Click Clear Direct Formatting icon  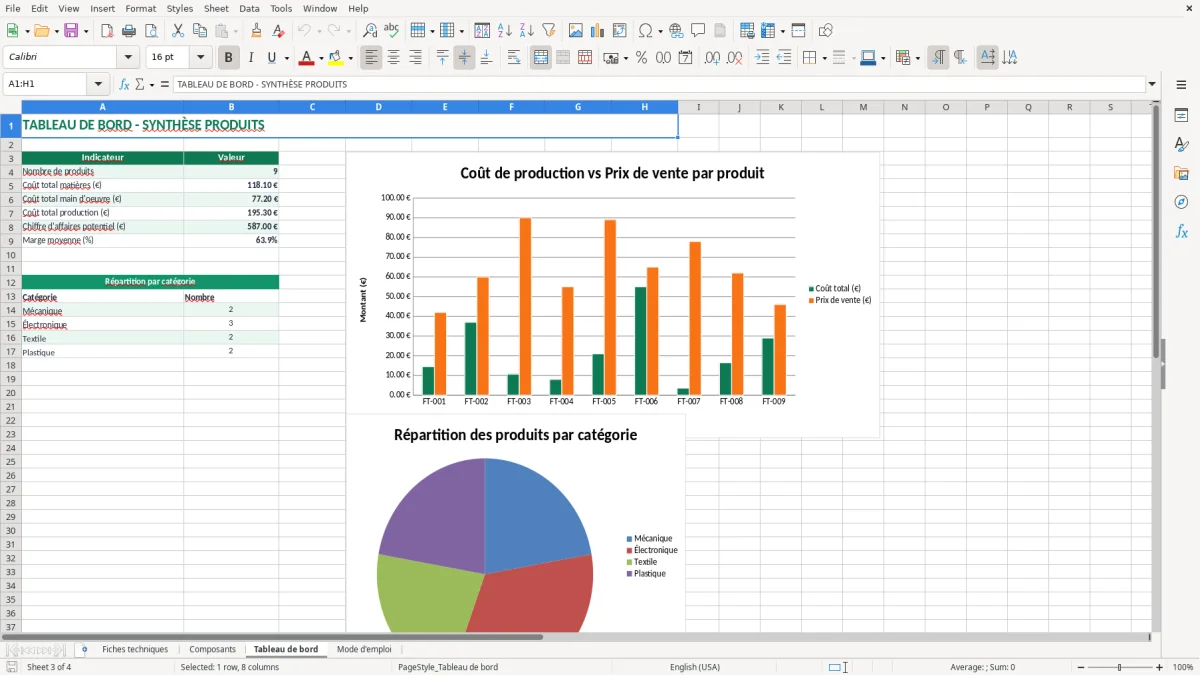[279, 31]
